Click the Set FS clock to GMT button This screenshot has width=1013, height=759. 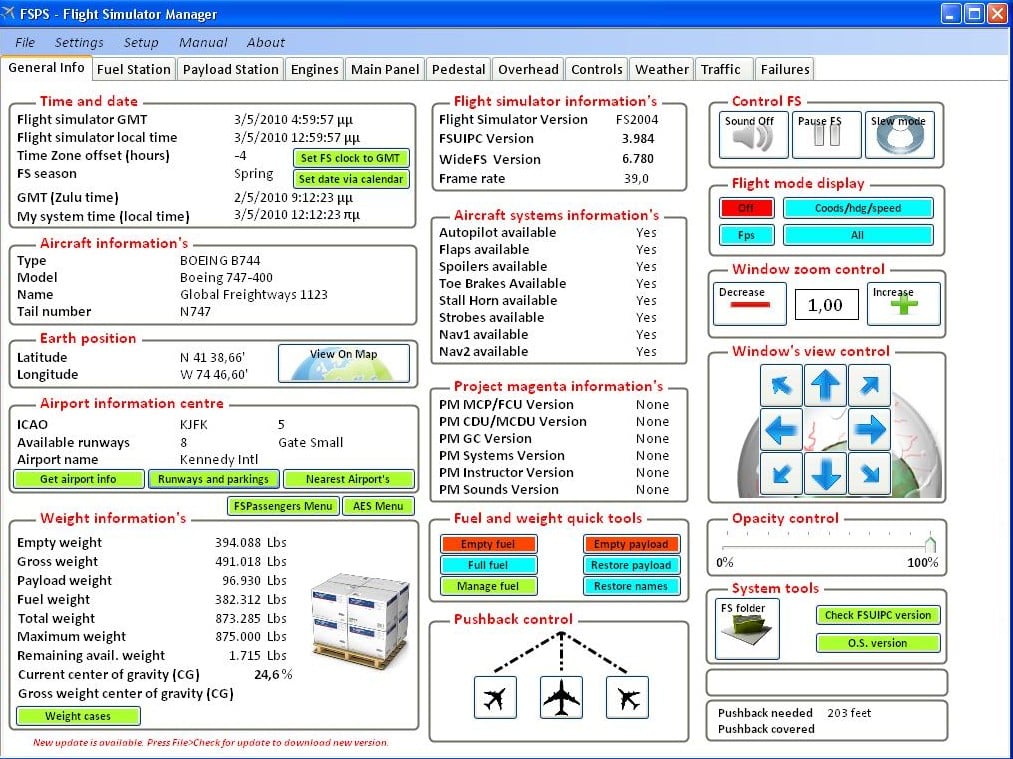(350, 158)
